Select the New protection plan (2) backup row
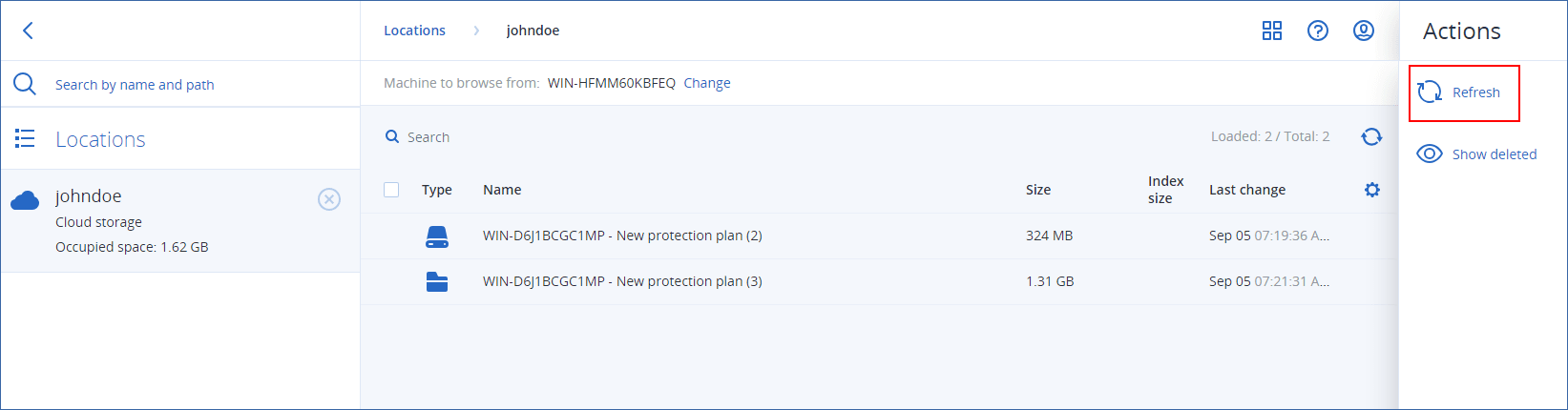1568x410 pixels. pyautogui.click(x=622, y=236)
